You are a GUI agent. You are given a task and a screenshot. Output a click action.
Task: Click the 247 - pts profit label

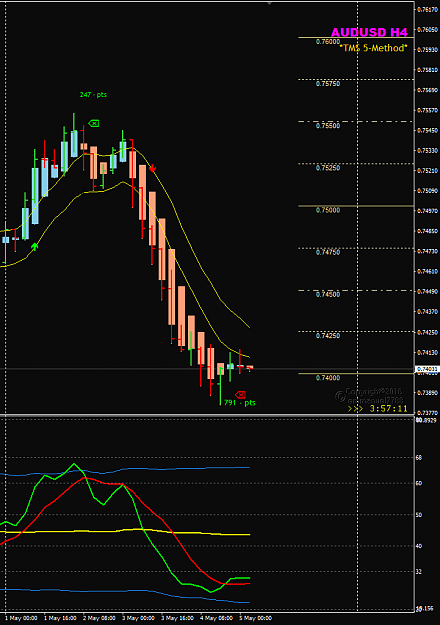[93, 94]
